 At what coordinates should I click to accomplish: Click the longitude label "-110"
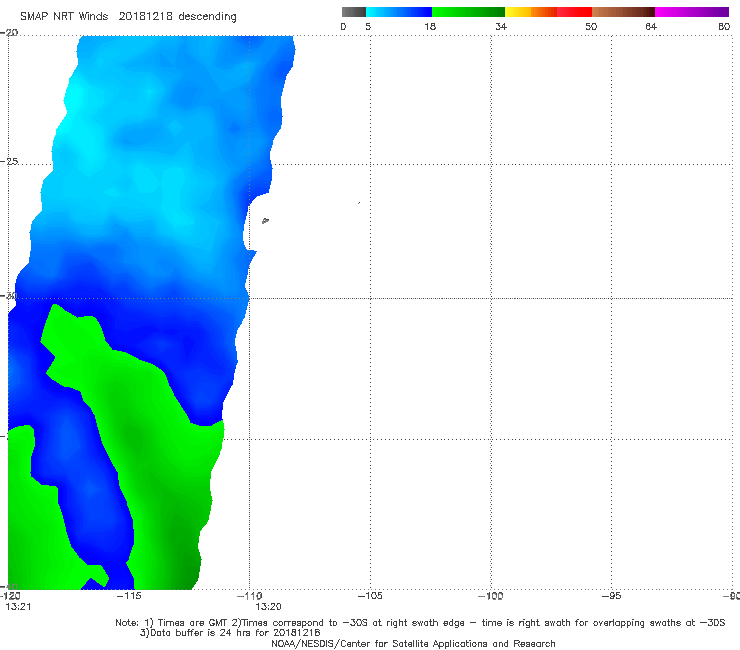coord(250,596)
